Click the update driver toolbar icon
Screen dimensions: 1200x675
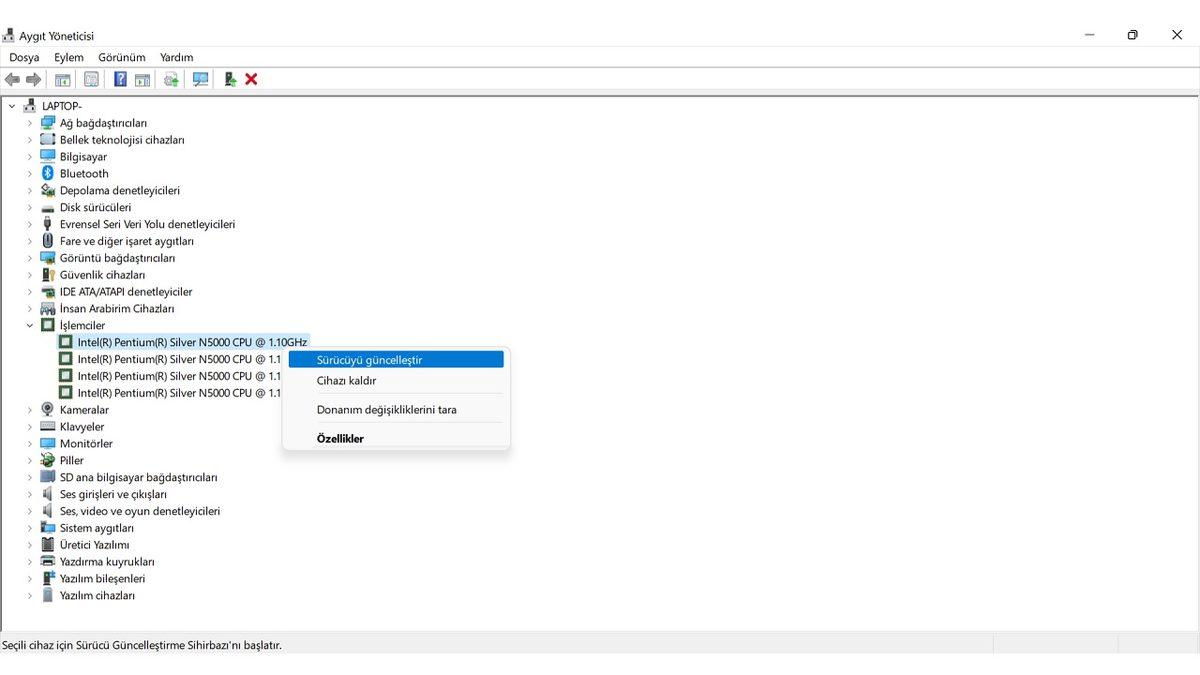(171, 79)
